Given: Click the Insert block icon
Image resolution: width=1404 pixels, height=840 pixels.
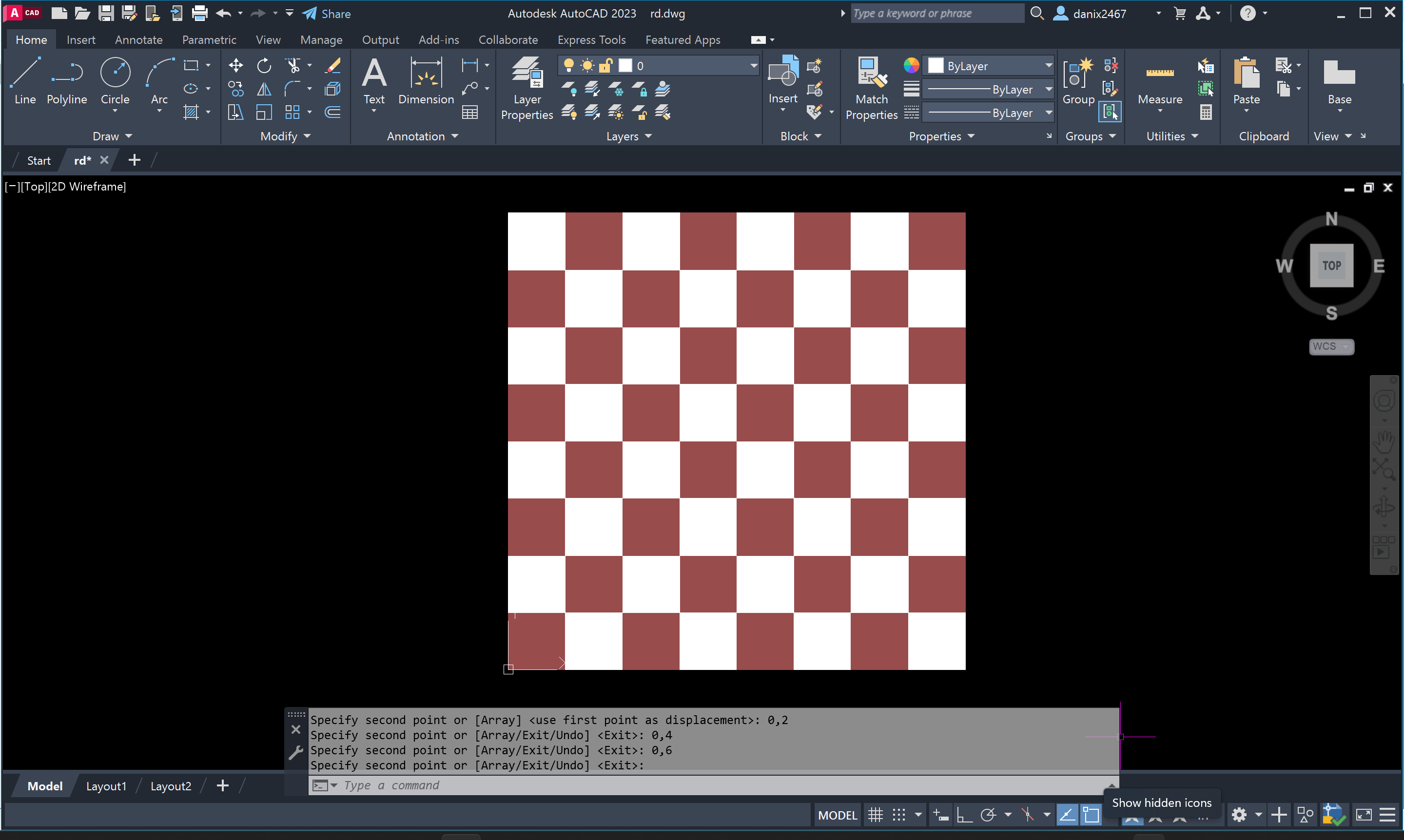Looking at the screenshot, I should (783, 79).
